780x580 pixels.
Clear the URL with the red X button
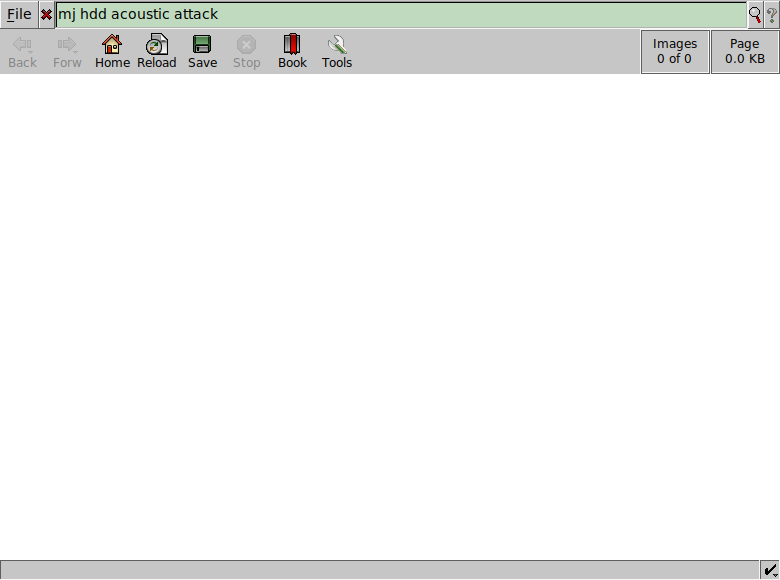(46, 15)
